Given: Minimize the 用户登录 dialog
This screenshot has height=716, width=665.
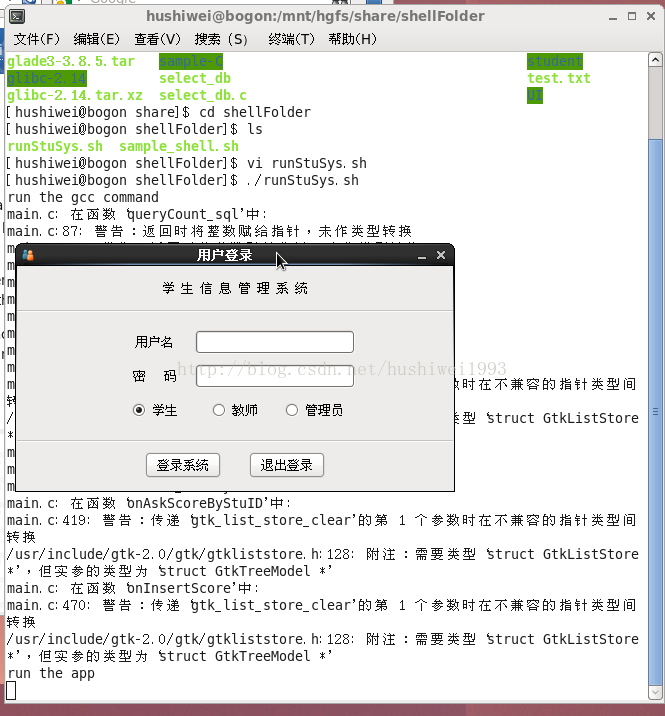Looking at the screenshot, I should coord(422,256).
